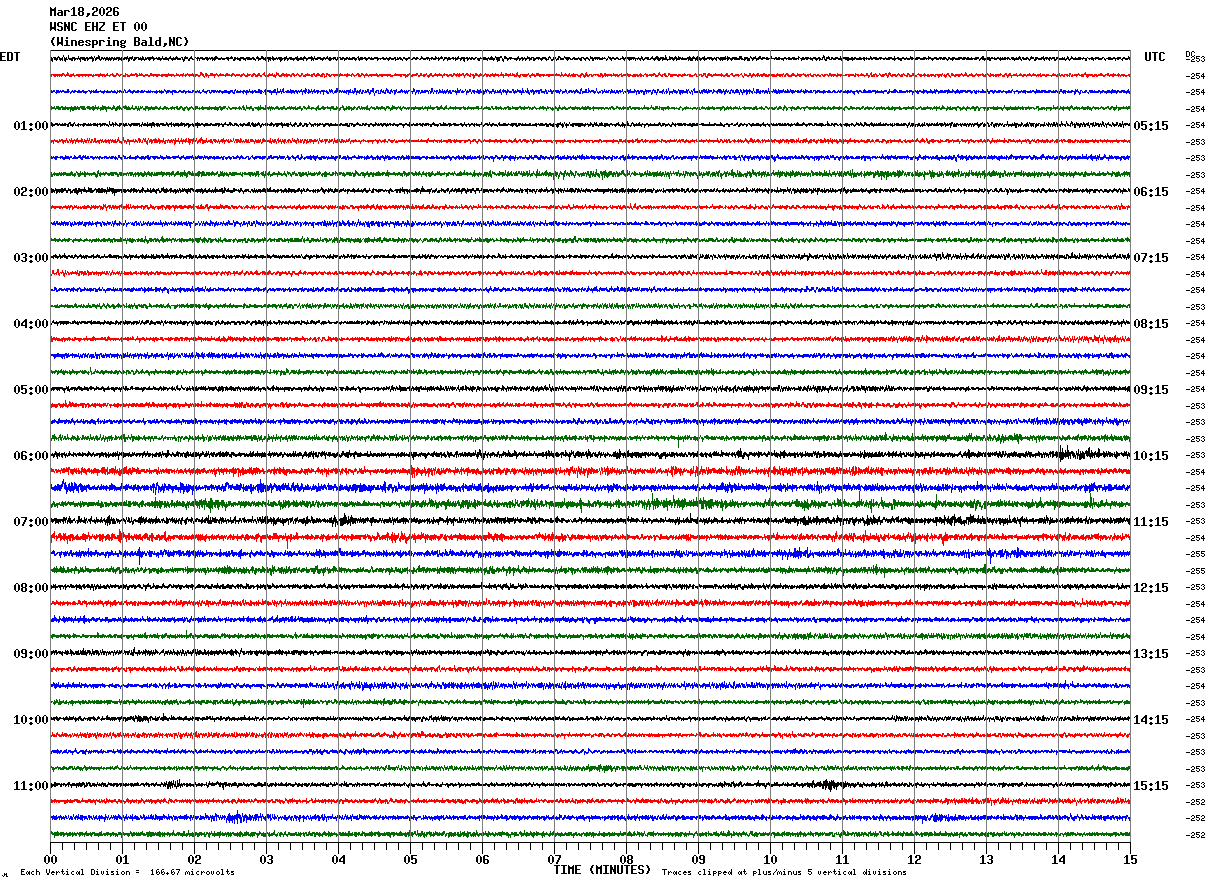Click the EDT timezone header label
The height and width of the screenshot is (886, 1210).
(10, 57)
